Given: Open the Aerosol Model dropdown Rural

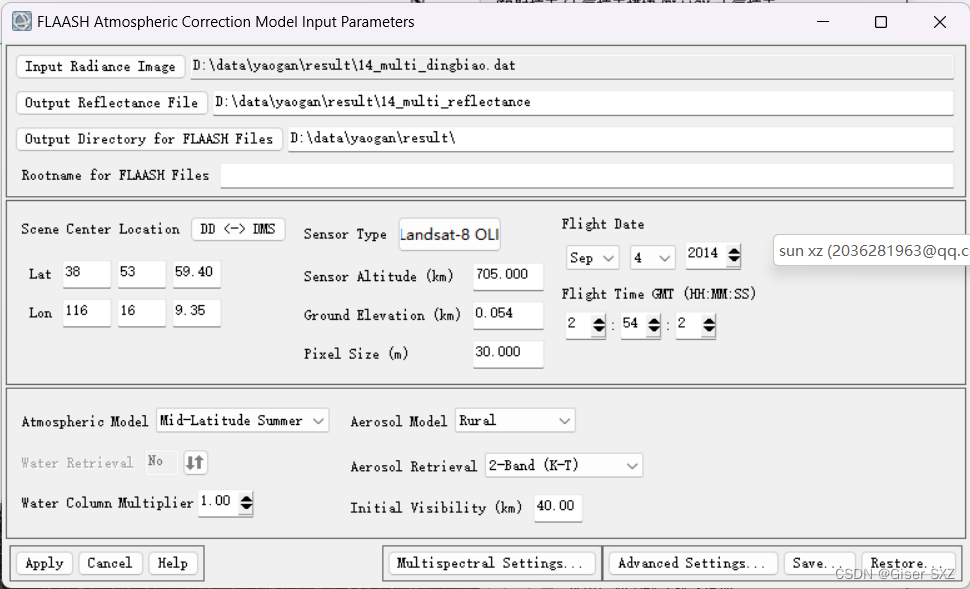Looking at the screenshot, I should [515, 421].
